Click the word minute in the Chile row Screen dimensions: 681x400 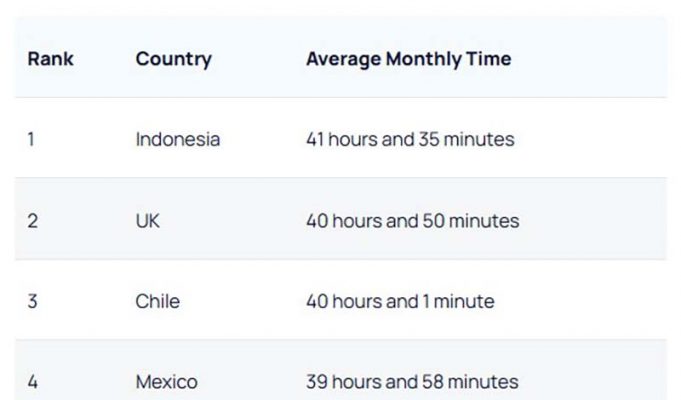click(x=463, y=301)
